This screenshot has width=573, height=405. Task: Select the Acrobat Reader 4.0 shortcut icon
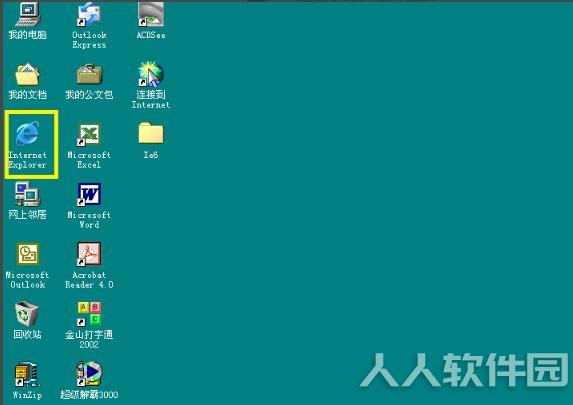click(89, 254)
